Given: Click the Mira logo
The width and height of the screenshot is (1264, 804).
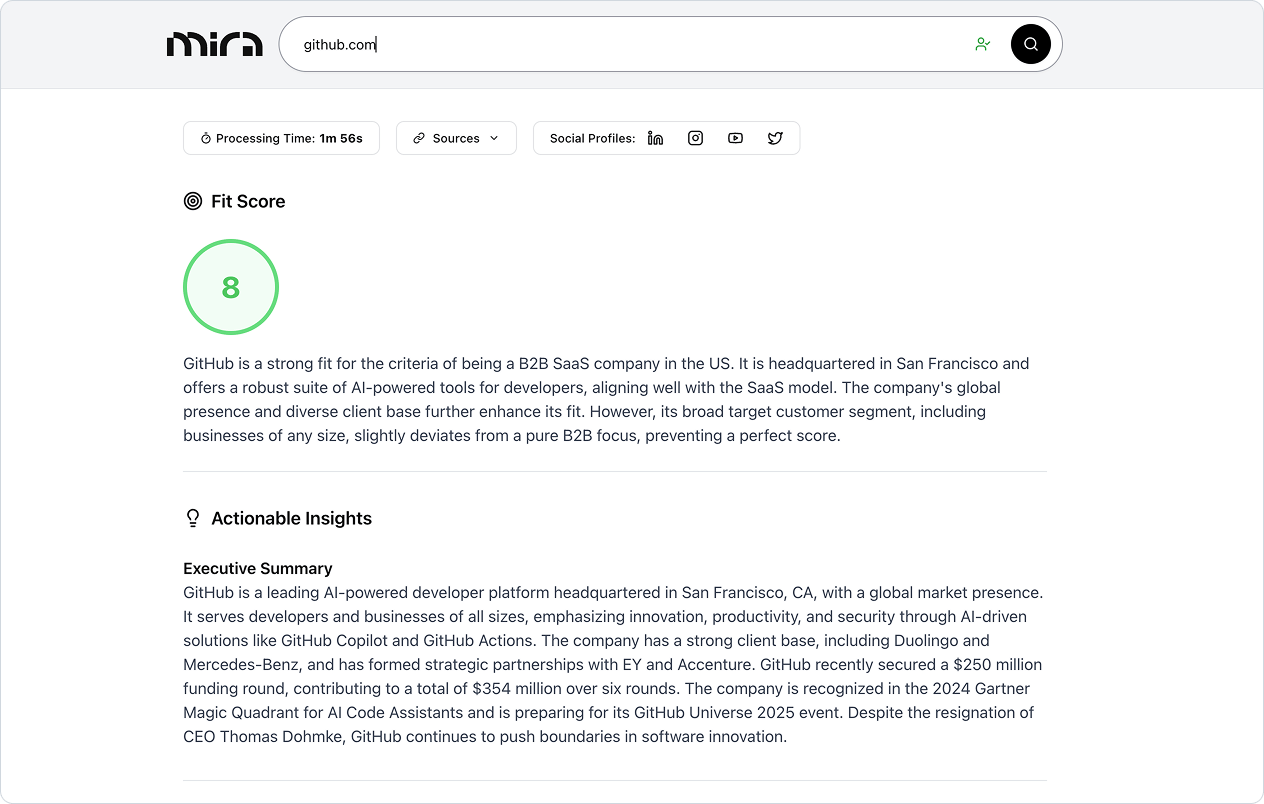Looking at the screenshot, I should coord(215,44).
